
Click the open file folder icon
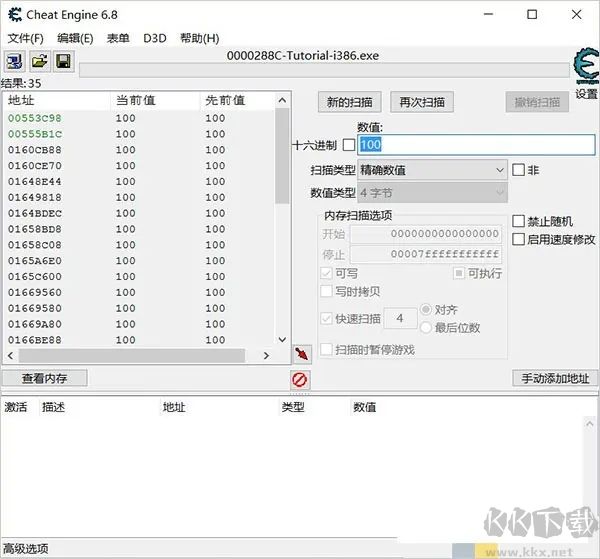tap(39, 62)
